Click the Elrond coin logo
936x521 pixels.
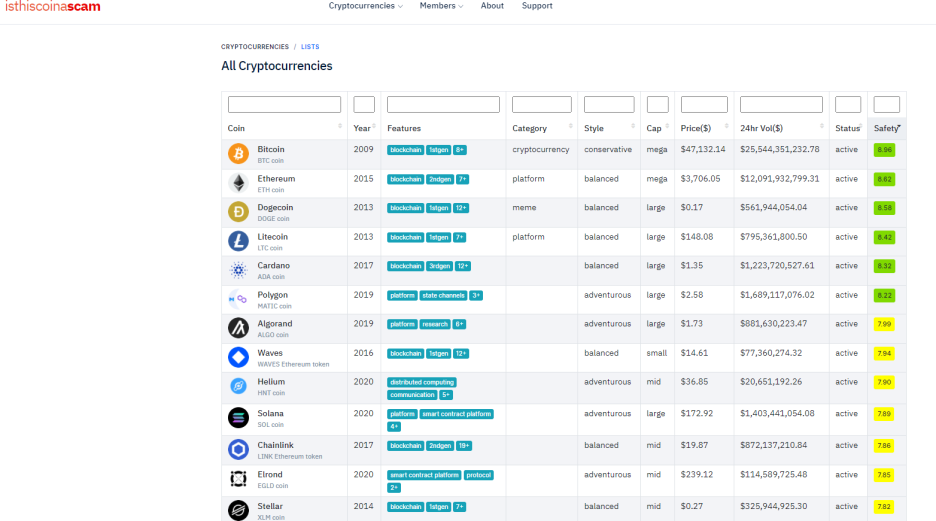[238, 479]
